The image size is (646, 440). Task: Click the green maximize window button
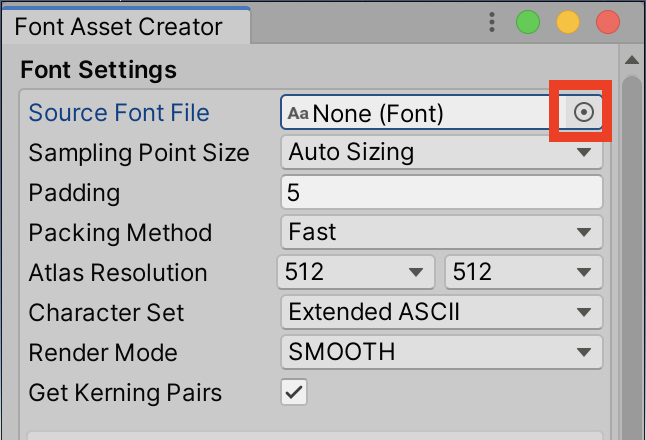point(528,23)
